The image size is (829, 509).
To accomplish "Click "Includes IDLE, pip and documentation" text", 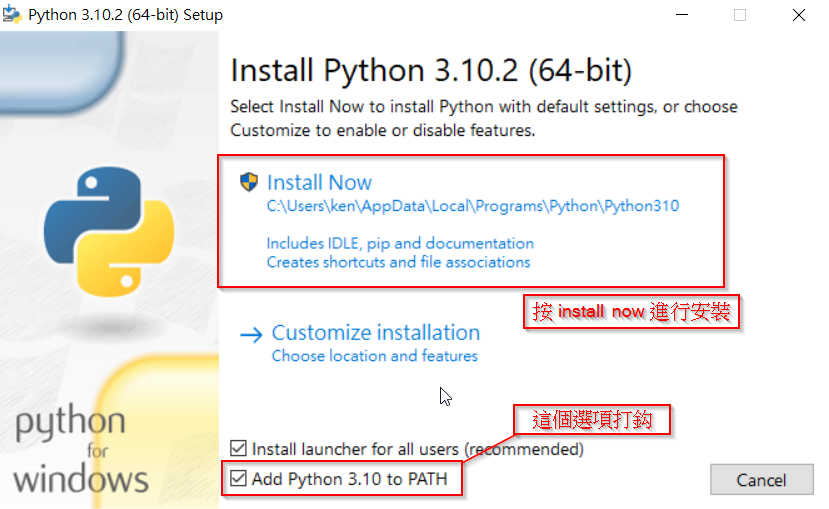I will (400, 243).
